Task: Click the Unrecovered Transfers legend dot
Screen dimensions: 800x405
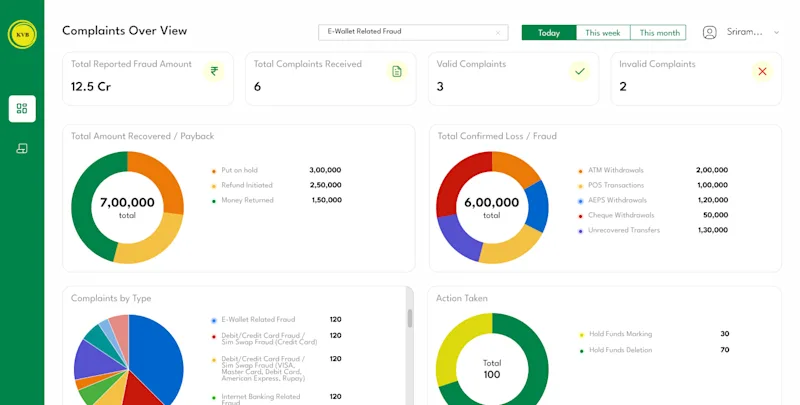Action: pyautogui.click(x=580, y=231)
